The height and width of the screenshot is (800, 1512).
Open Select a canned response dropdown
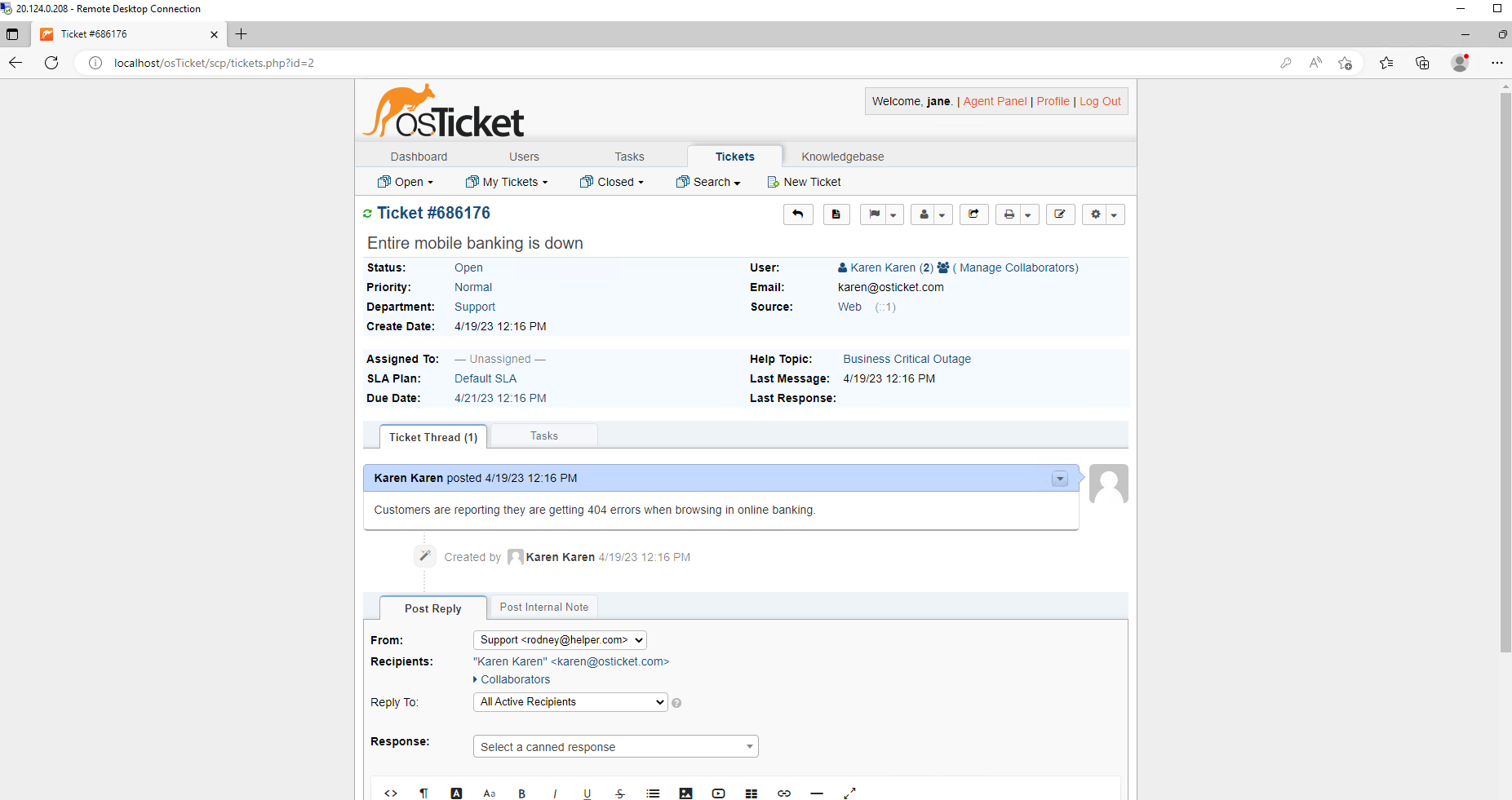pos(616,747)
